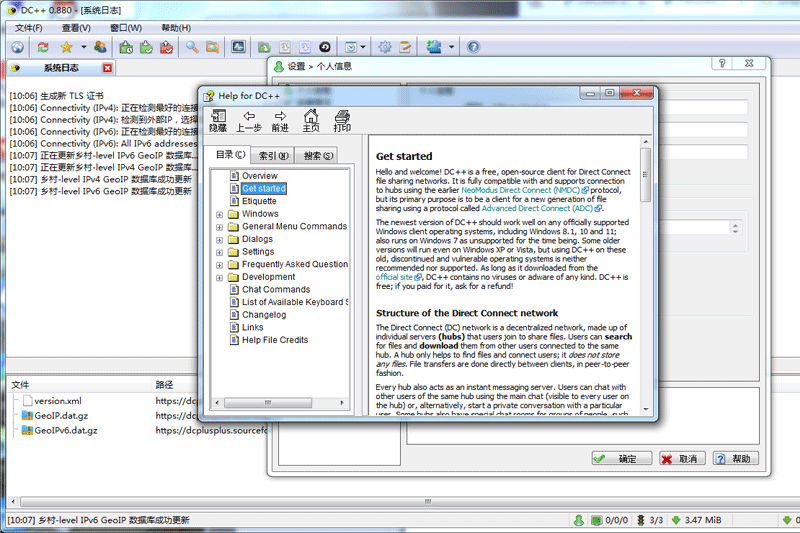Switch to the Index (索引) tab
Screen dimensions: 800x533
[x=274, y=155]
